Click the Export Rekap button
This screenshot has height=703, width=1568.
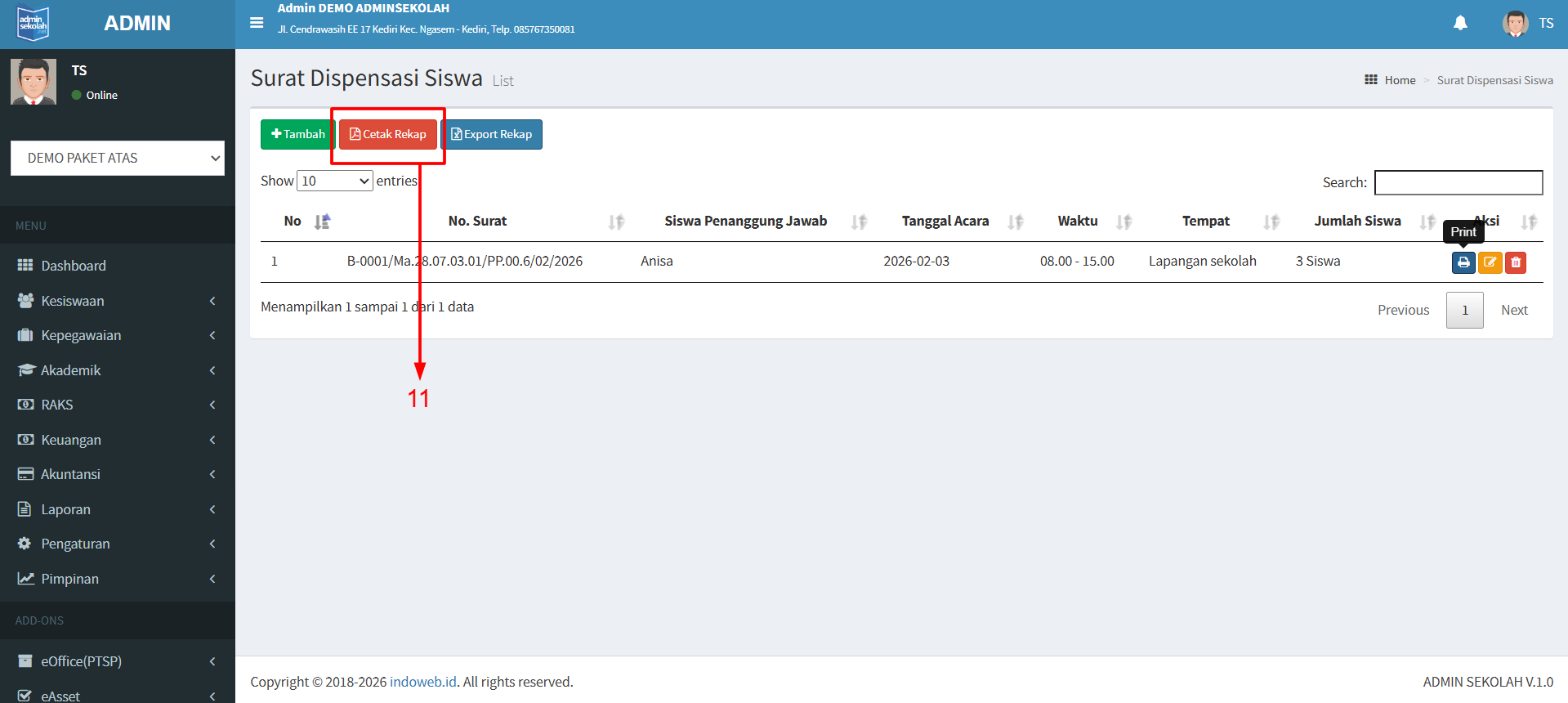click(x=492, y=134)
